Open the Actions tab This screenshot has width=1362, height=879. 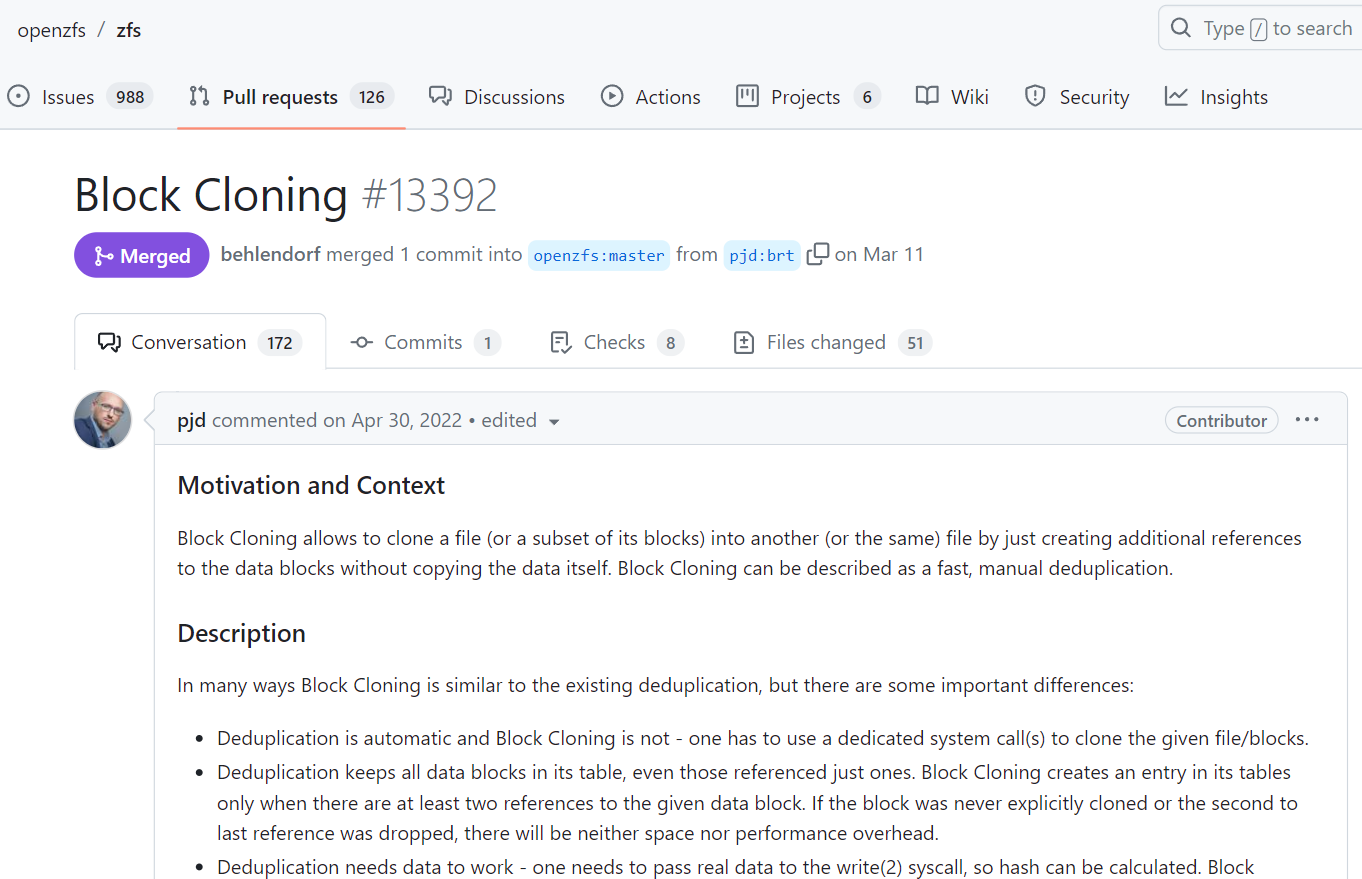[650, 97]
